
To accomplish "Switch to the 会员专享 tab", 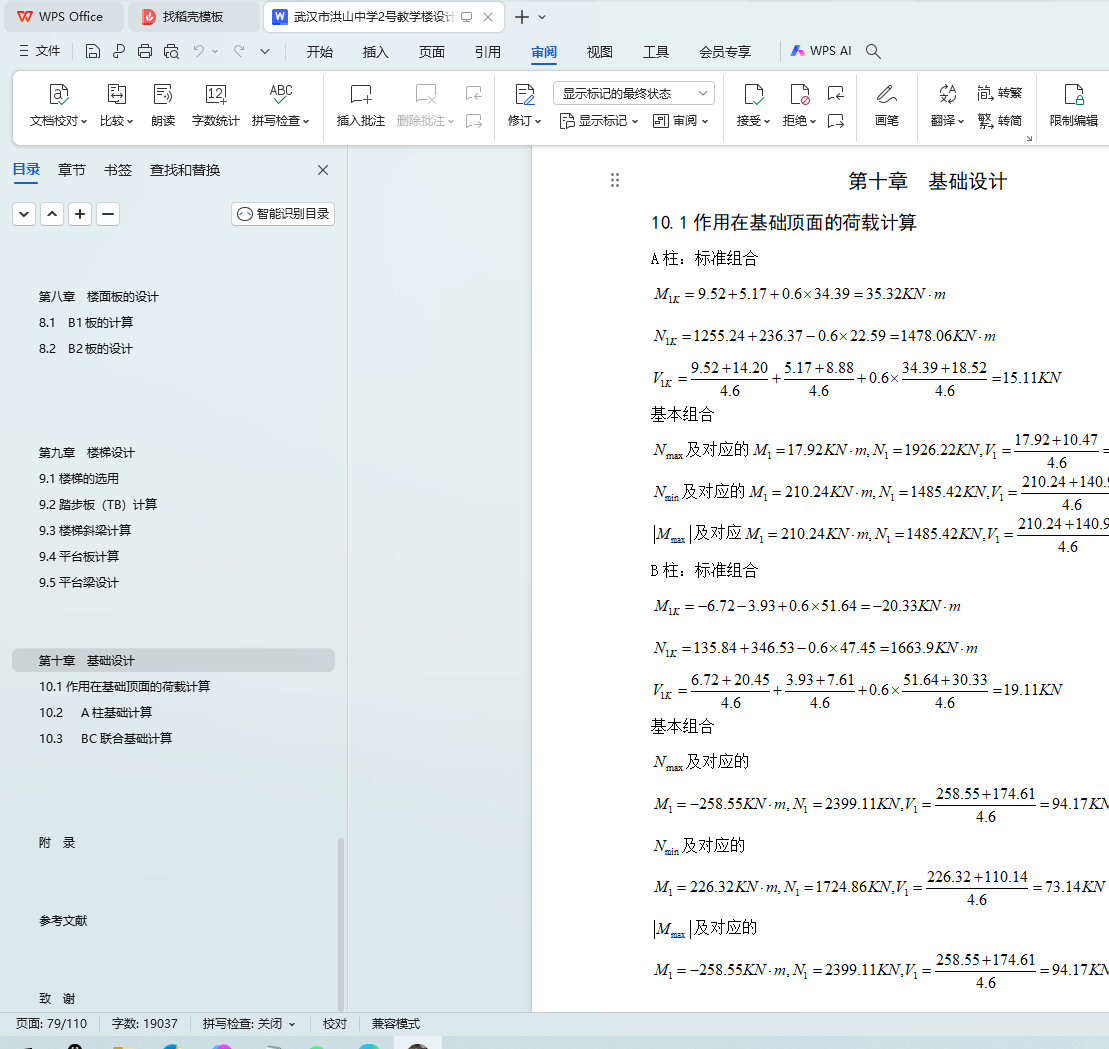I will 725,52.
